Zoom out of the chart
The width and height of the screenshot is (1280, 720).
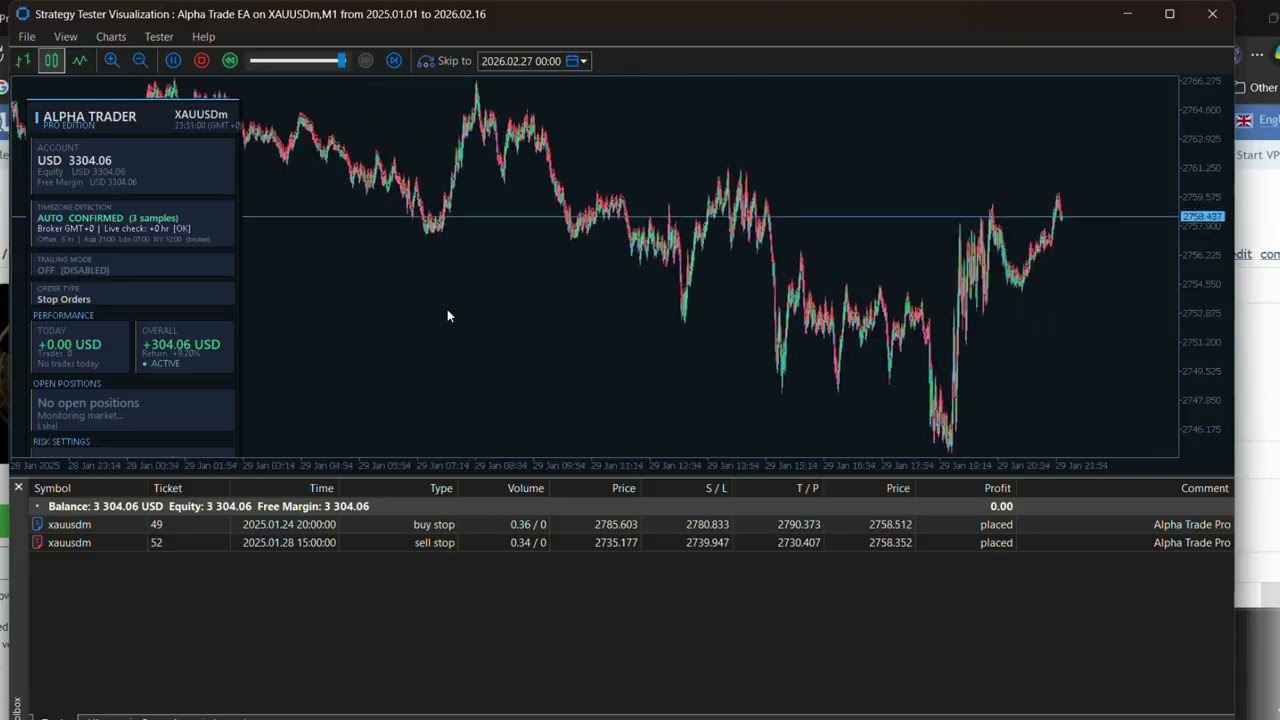140,61
